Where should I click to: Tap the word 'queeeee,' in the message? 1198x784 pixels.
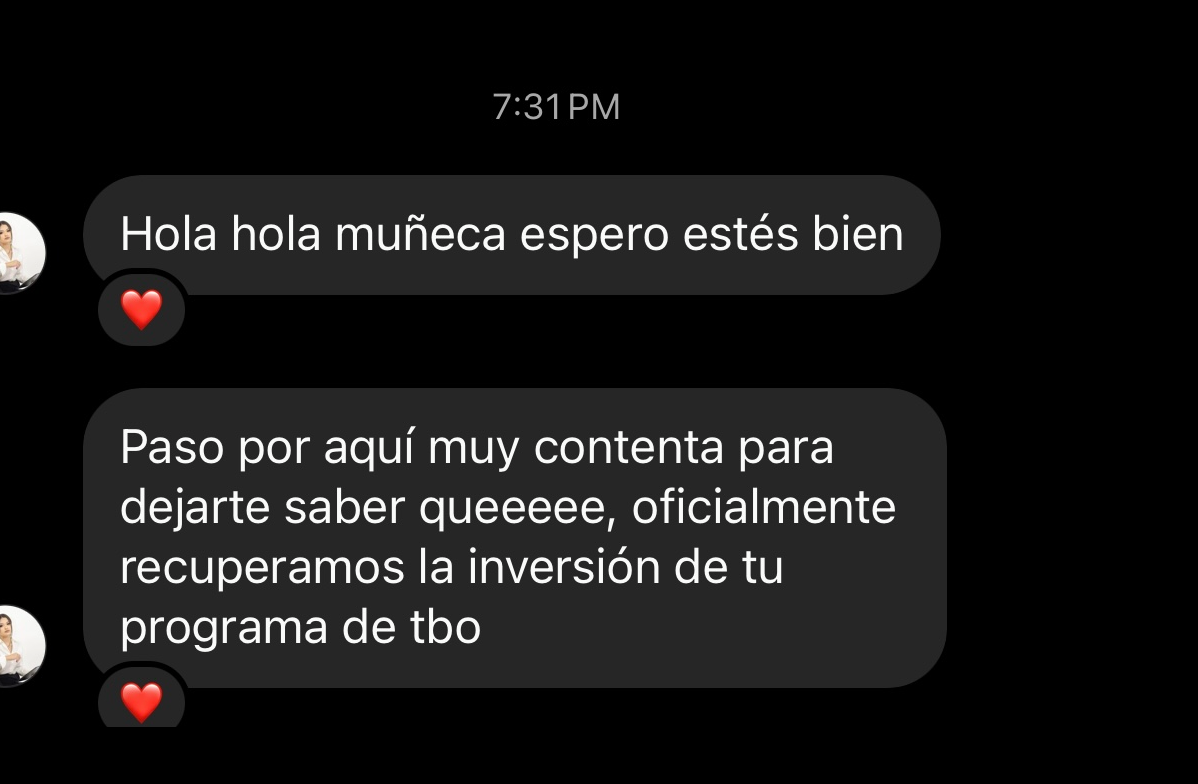coord(518,509)
